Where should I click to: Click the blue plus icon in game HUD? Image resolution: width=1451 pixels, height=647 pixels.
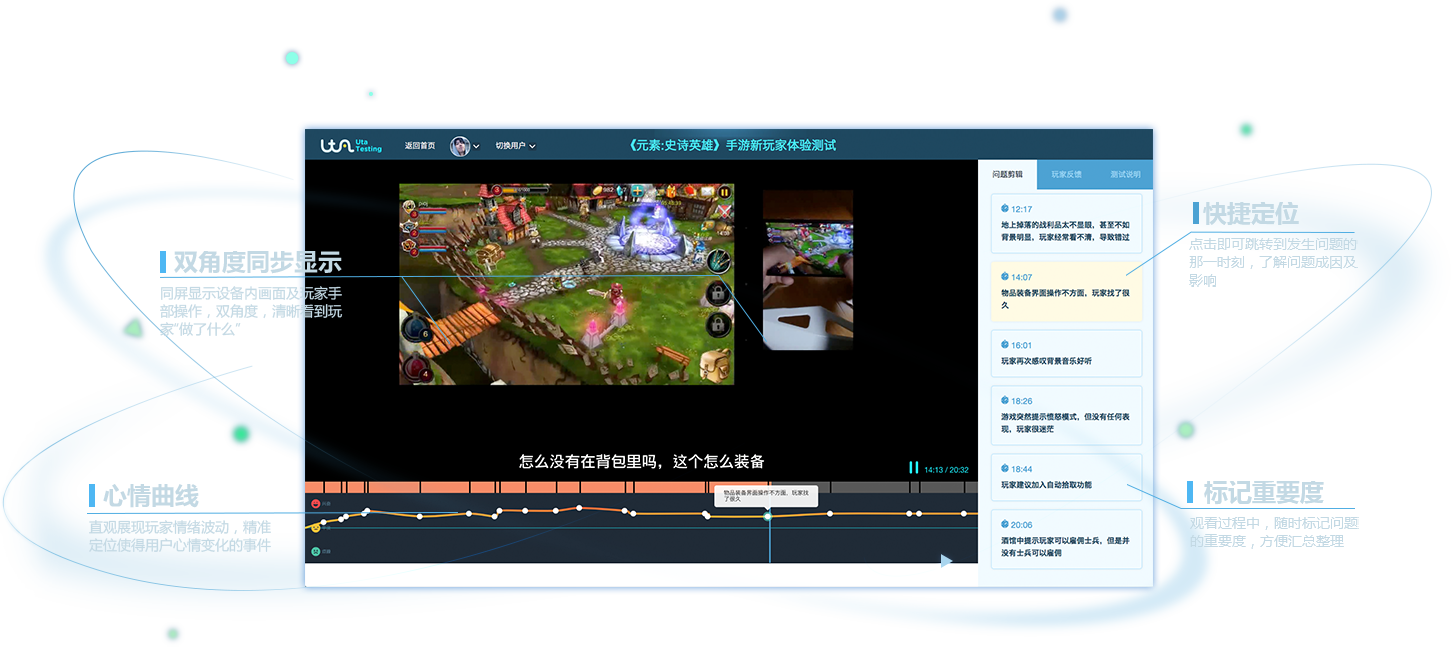(637, 191)
